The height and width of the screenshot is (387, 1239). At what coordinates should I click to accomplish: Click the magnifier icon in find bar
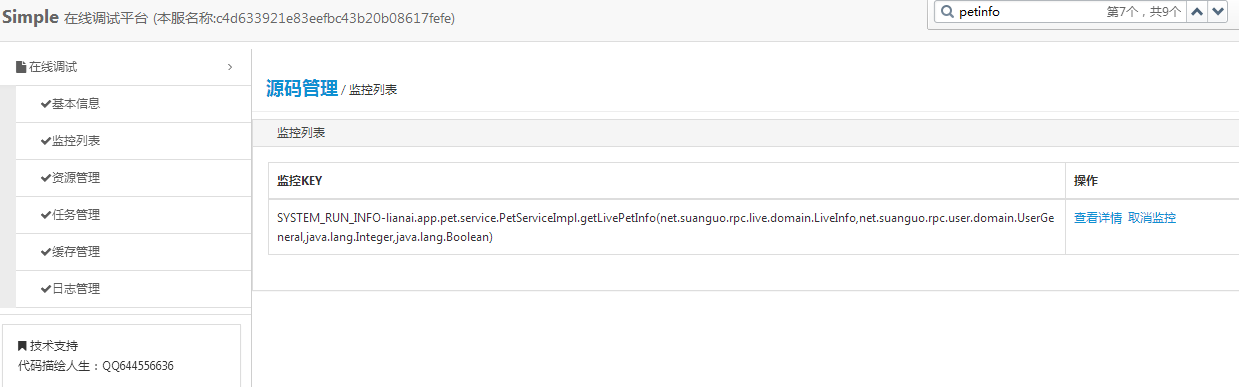945,12
